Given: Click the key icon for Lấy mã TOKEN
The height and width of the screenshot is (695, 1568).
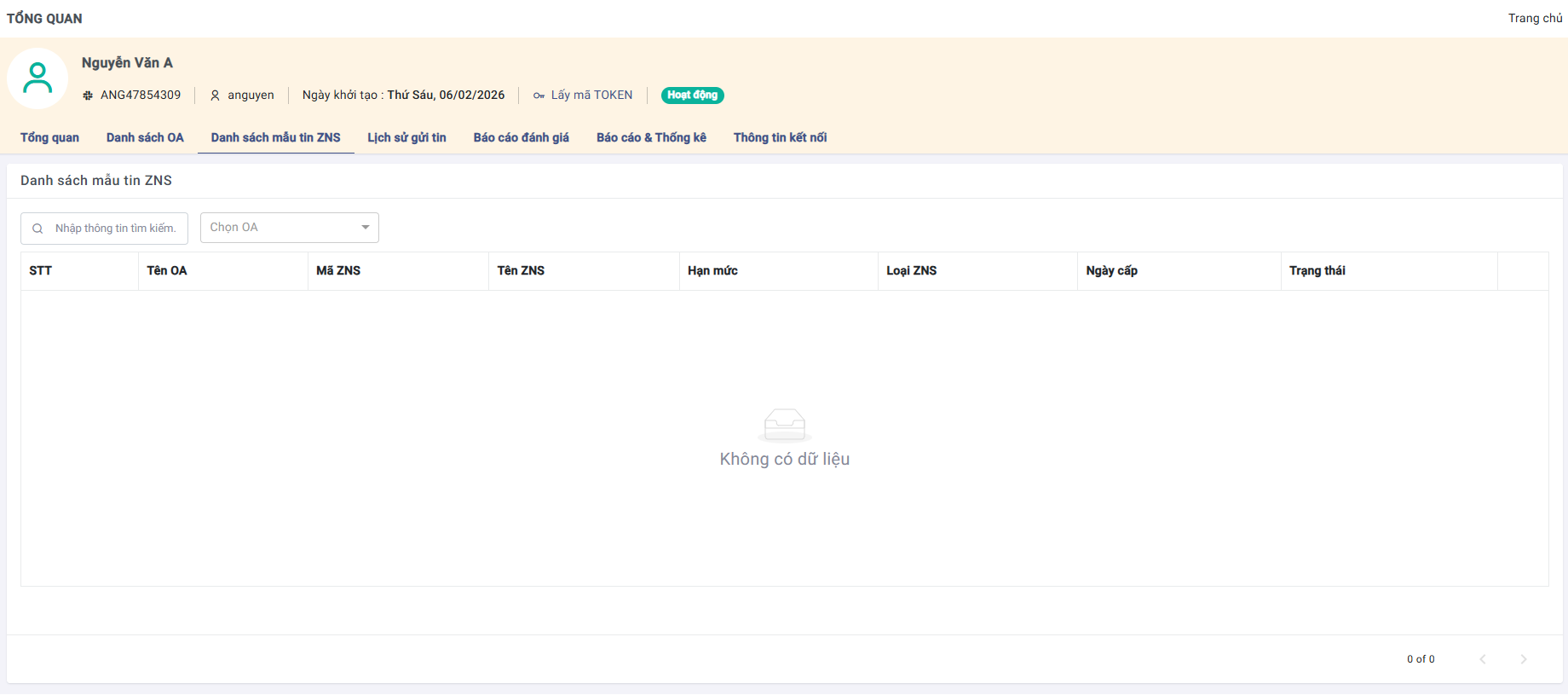Looking at the screenshot, I should pyautogui.click(x=539, y=96).
